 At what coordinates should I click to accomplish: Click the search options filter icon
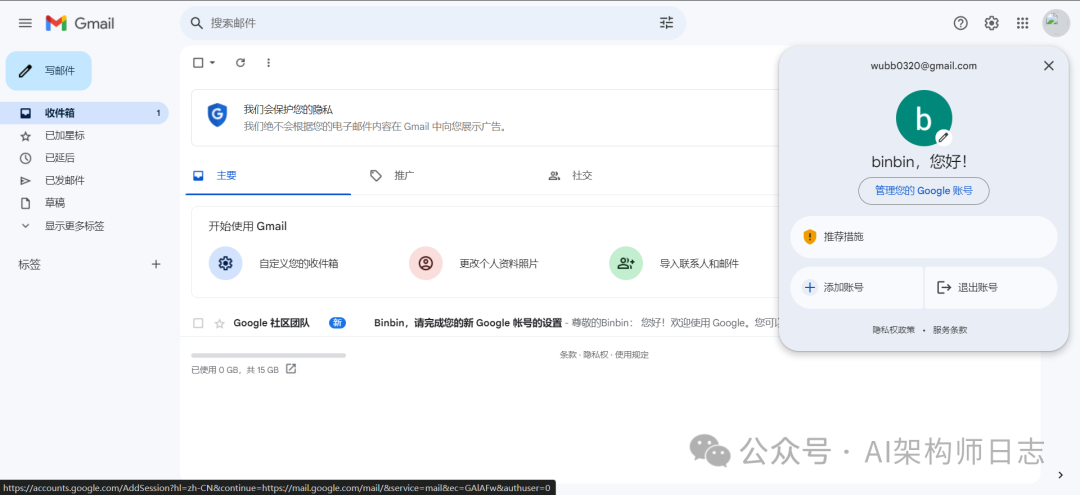pos(666,23)
